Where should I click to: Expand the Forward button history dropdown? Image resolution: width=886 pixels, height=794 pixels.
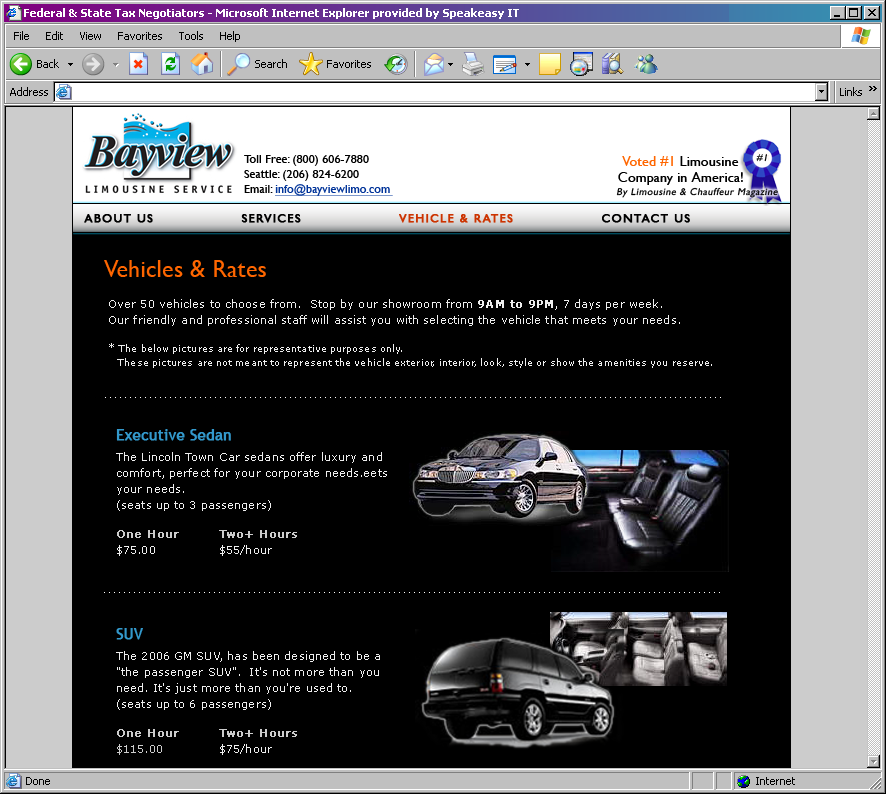[116, 64]
